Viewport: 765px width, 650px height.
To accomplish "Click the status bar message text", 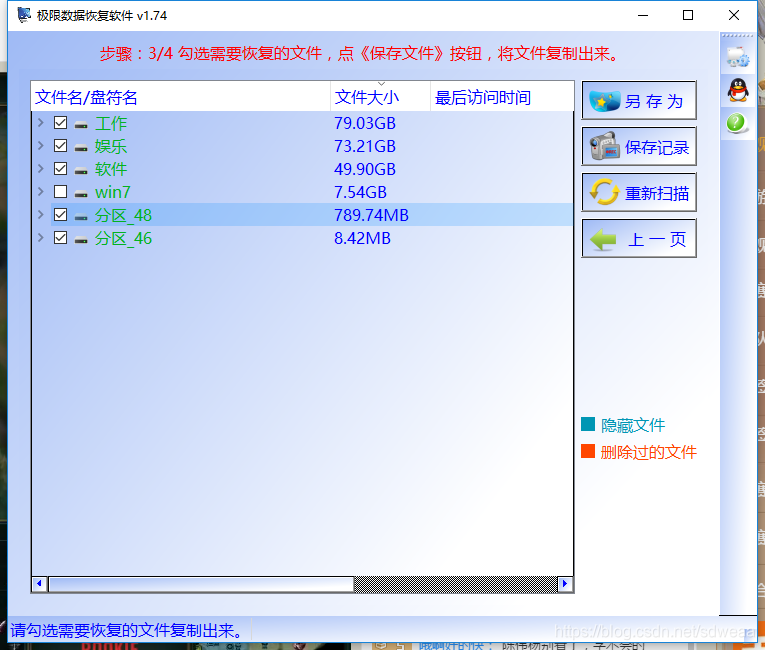I will 127,630.
